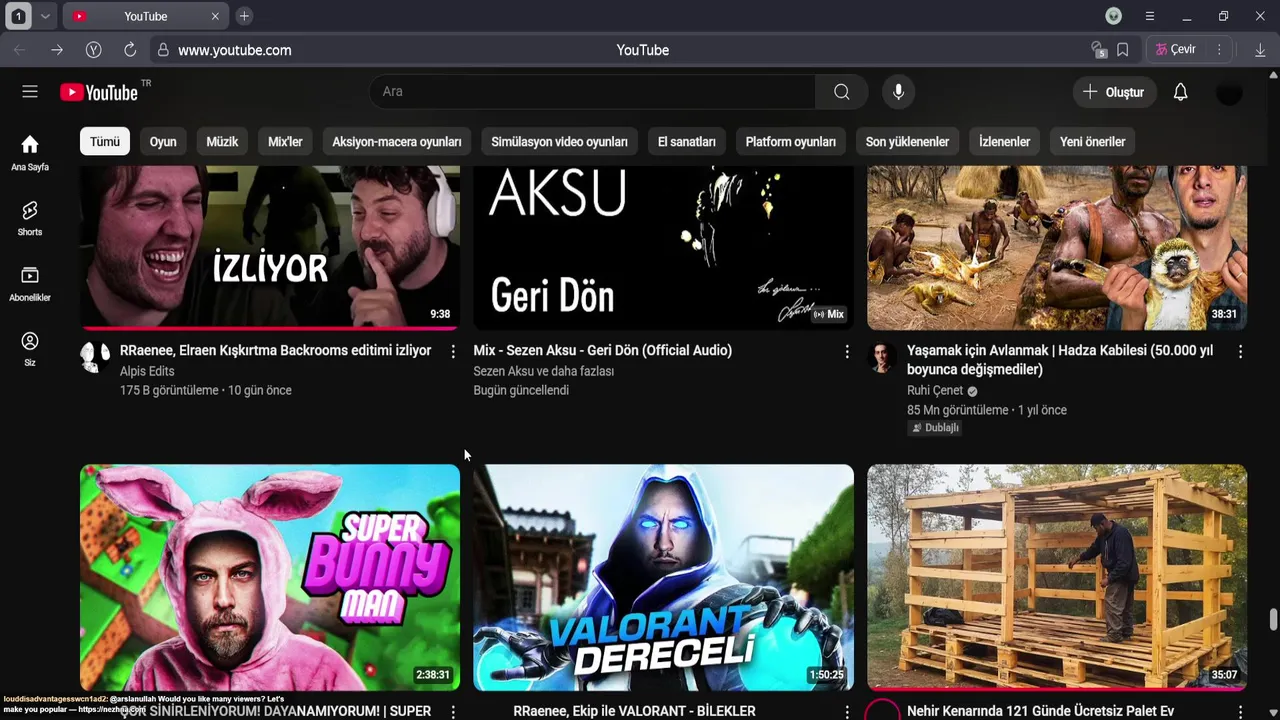Select the İzlenenler chip
Screen dimensions: 1280x720
(1004, 142)
